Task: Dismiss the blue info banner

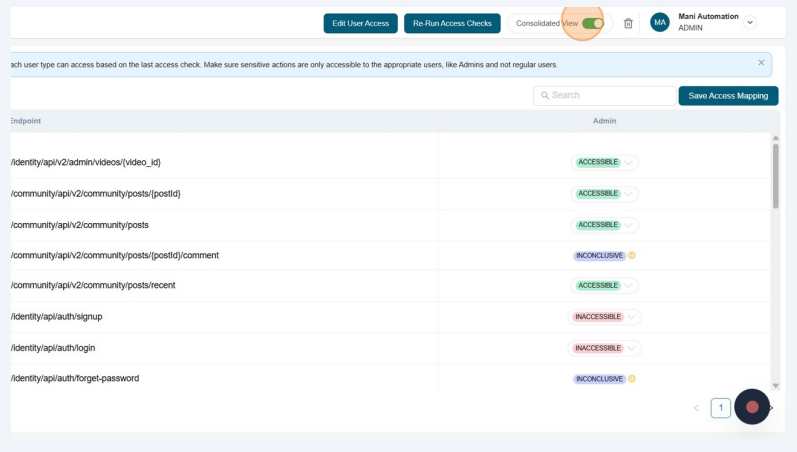Action: click(761, 63)
